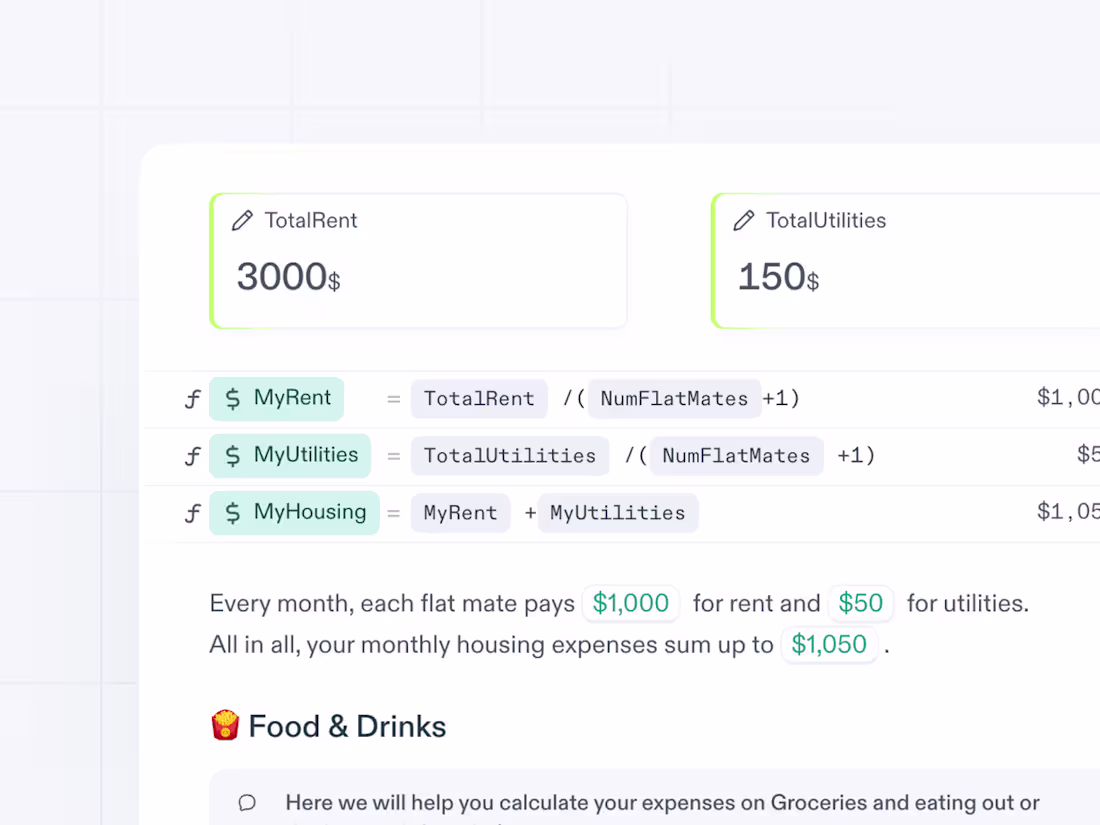
Task: Click the speech bubble comment icon
Action: [x=247, y=803]
